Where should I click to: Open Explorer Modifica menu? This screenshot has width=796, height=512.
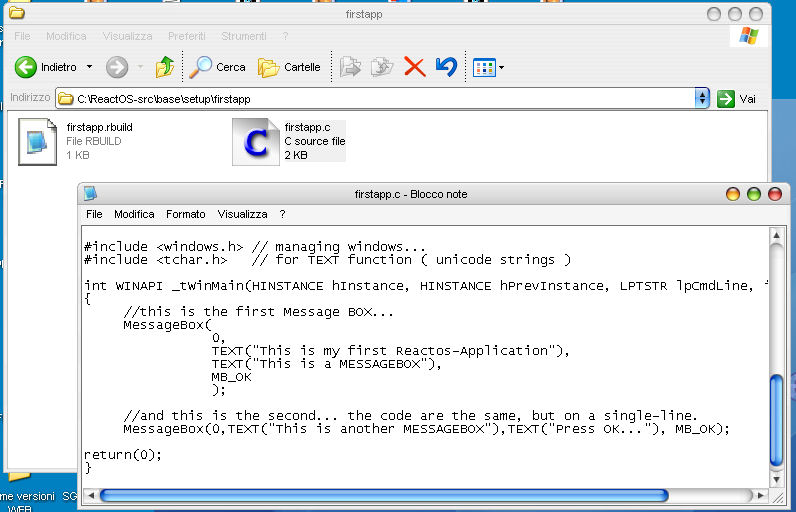66,36
